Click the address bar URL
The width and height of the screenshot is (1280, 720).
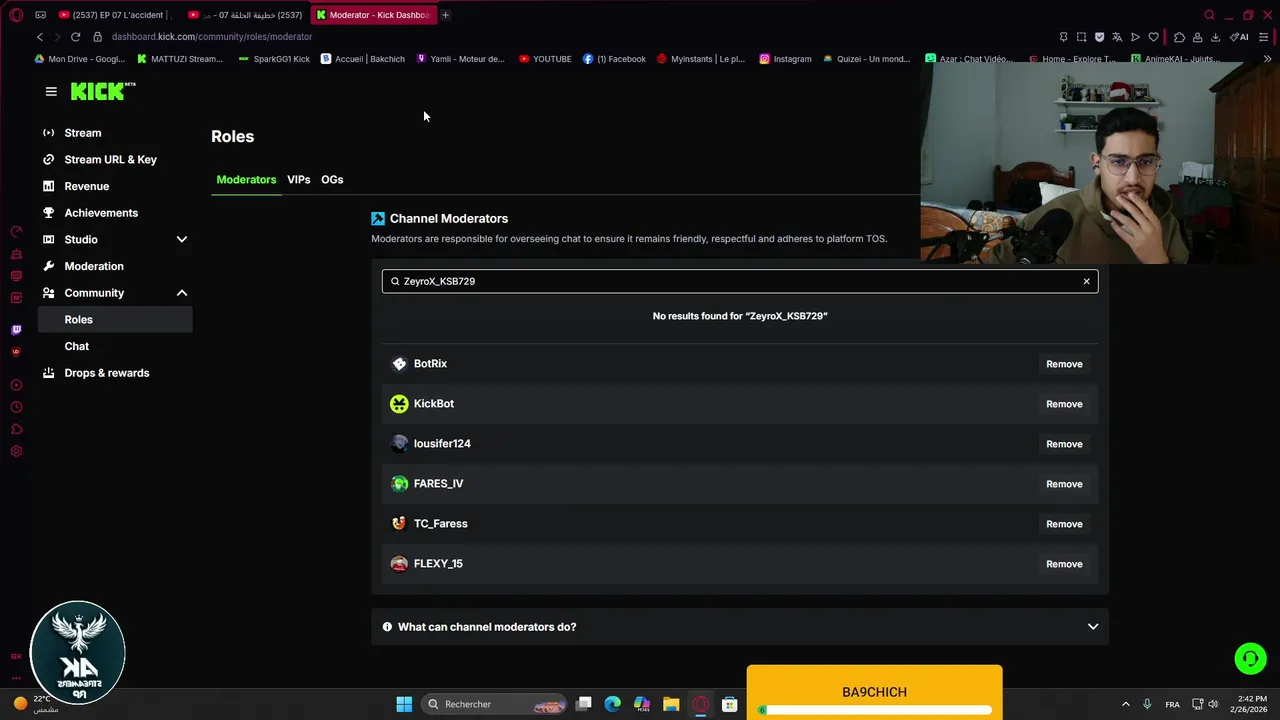pyautogui.click(x=212, y=37)
